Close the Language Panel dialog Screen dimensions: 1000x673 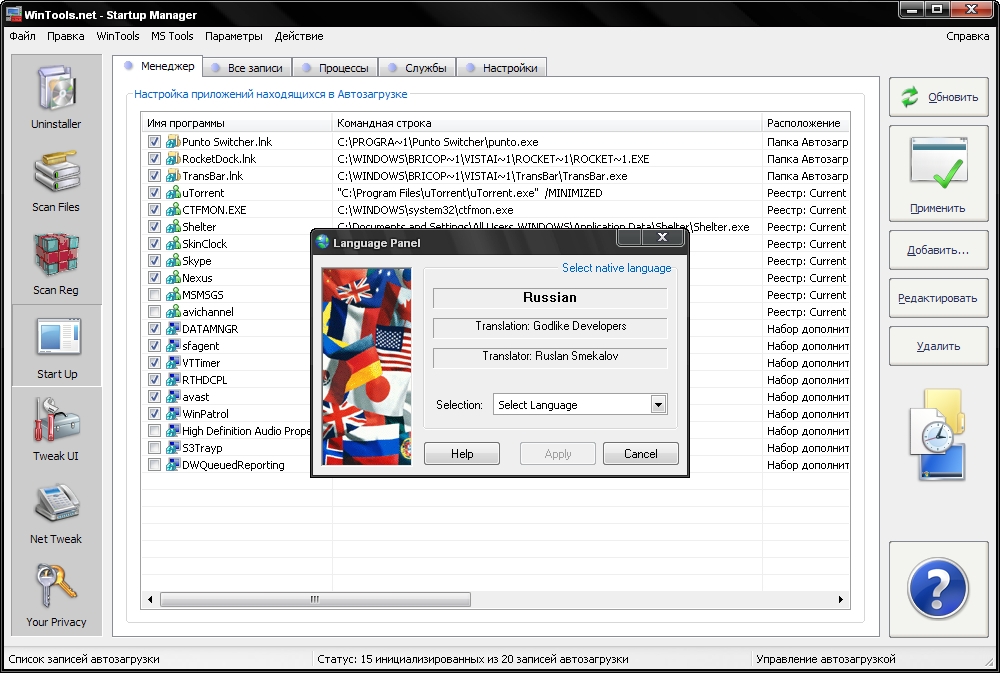[x=662, y=237]
